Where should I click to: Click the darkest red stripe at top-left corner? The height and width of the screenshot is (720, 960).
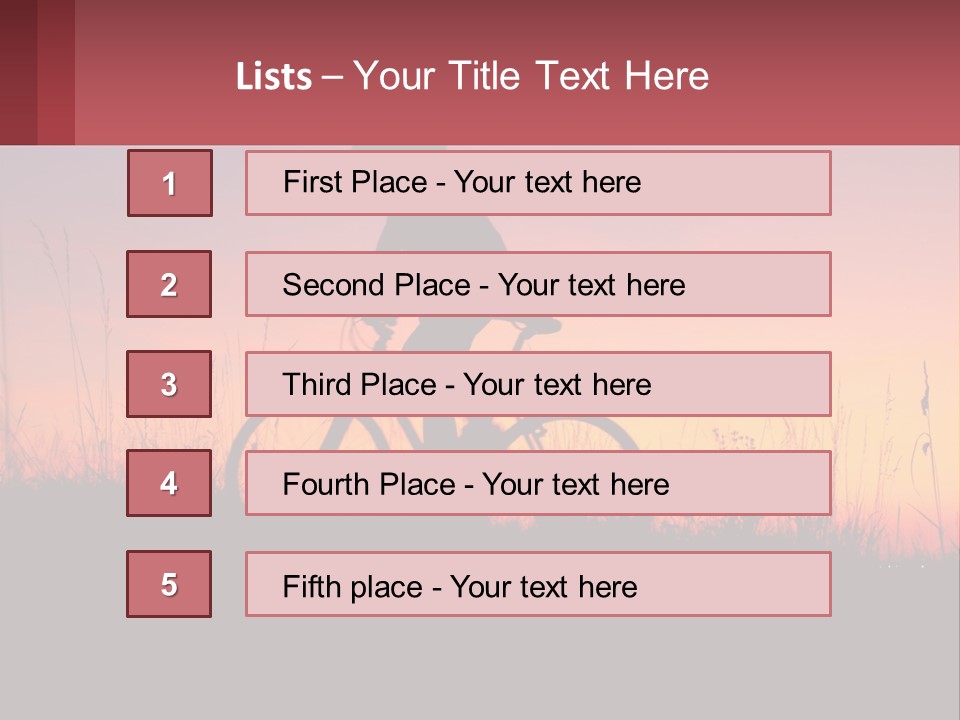pyautogui.click(x=18, y=72)
